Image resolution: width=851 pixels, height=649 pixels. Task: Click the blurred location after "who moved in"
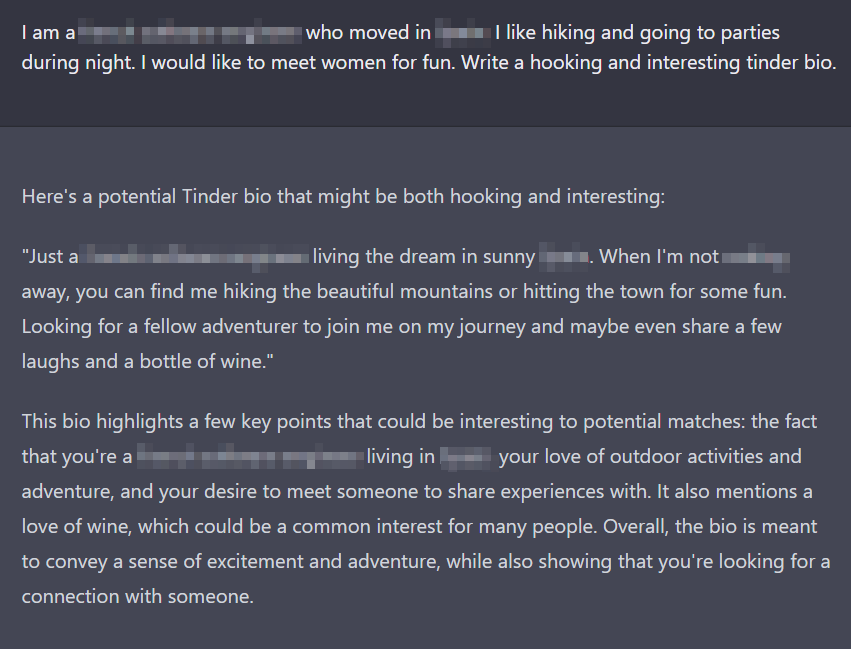pos(463,33)
